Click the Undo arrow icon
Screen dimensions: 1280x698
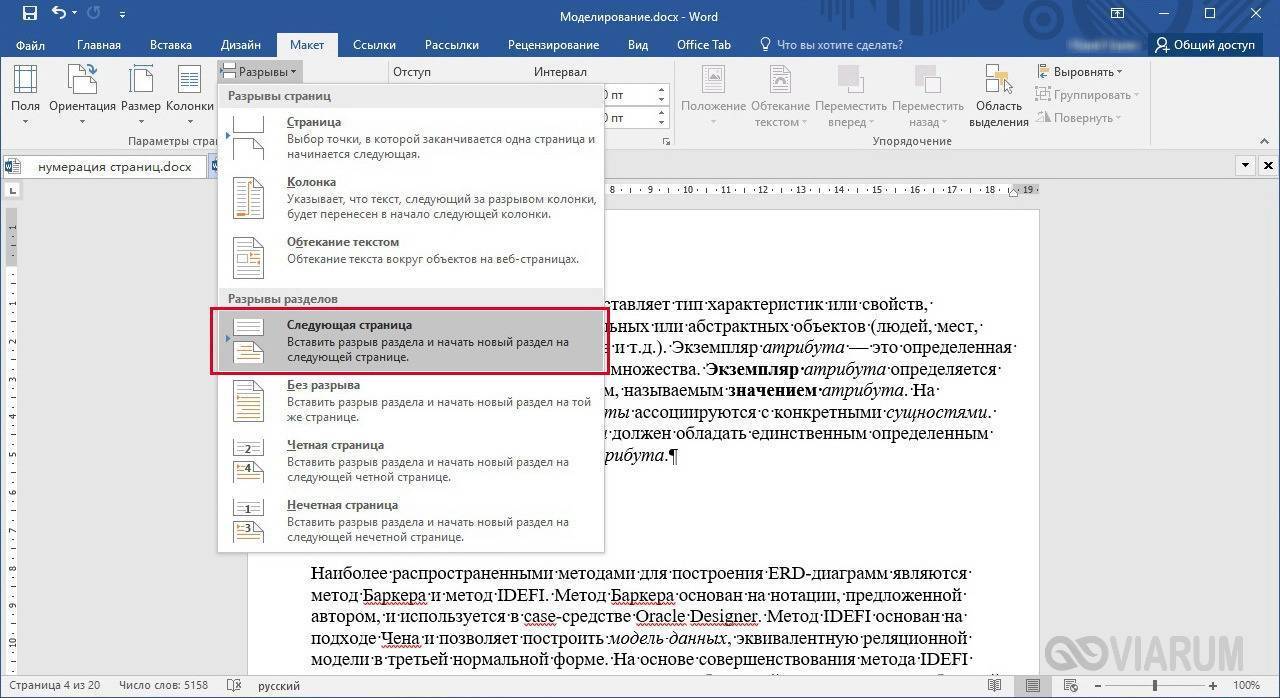[59, 14]
